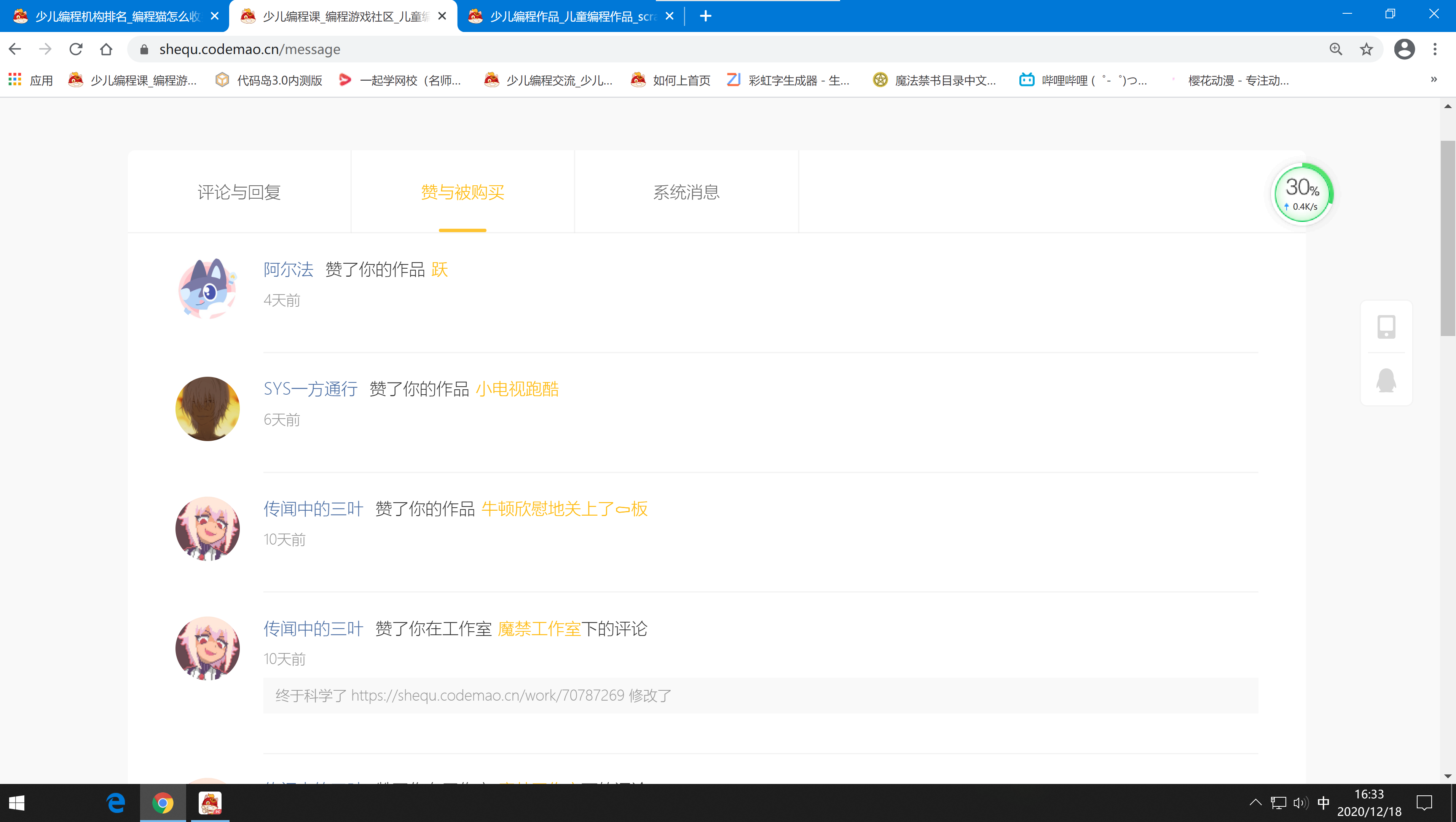This screenshot has width=1456, height=822.
Task: Go back using the browser back arrow
Action: pyautogui.click(x=15, y=49)
